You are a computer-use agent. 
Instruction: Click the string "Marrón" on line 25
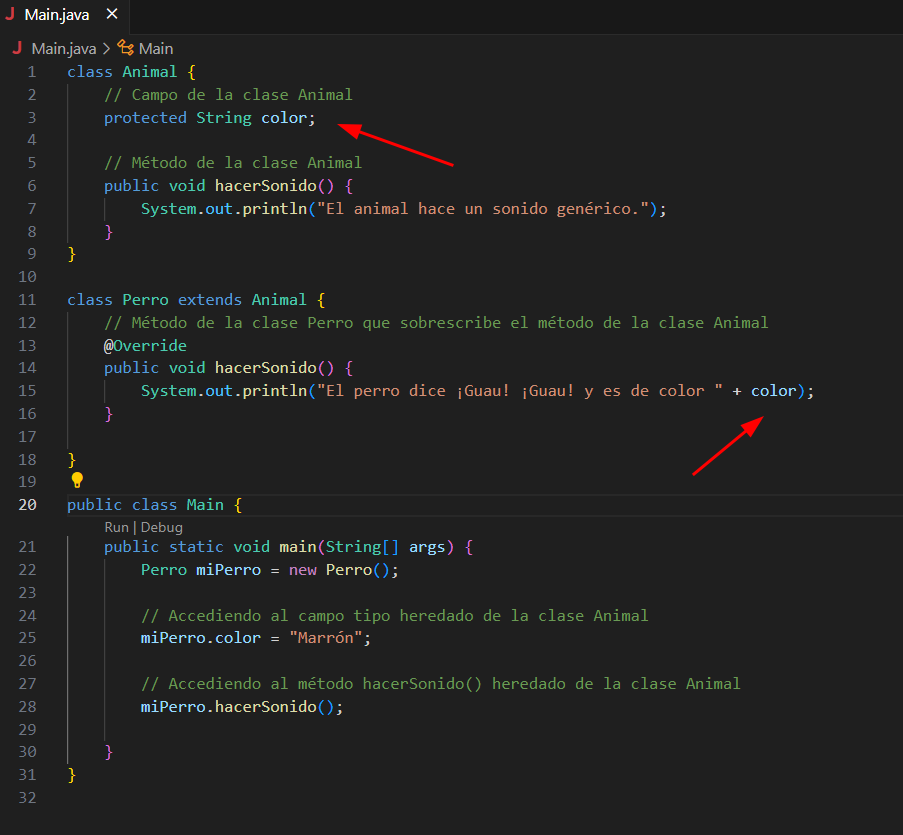(x=325, y=638)
